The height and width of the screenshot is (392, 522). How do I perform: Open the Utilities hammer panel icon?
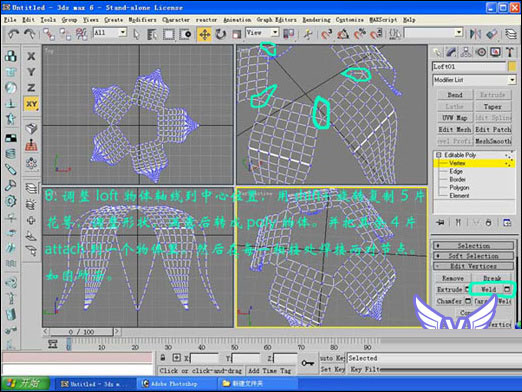pyautogui.click(x=510, y=52)
